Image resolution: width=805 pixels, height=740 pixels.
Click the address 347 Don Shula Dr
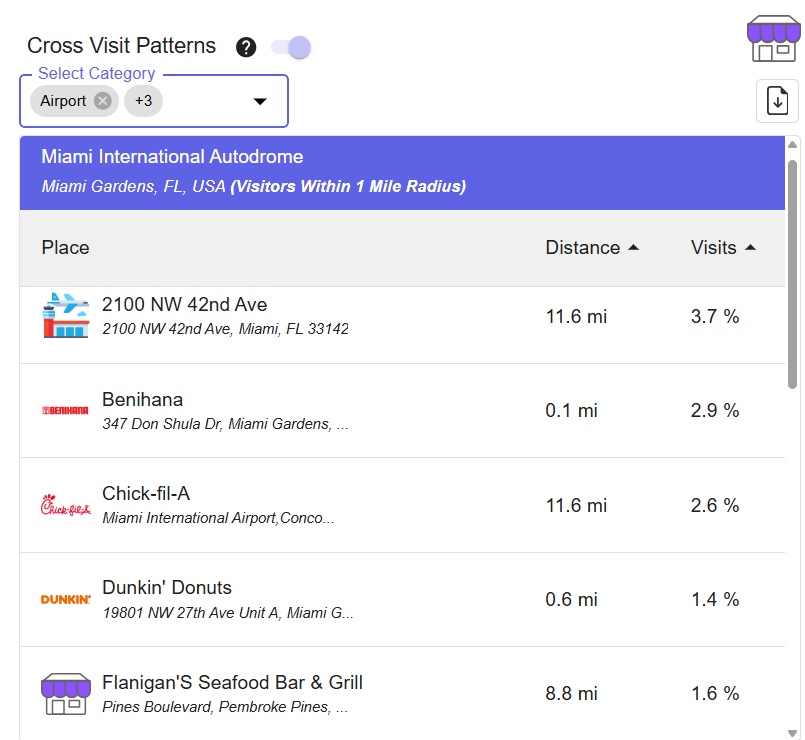coord(225,424)
